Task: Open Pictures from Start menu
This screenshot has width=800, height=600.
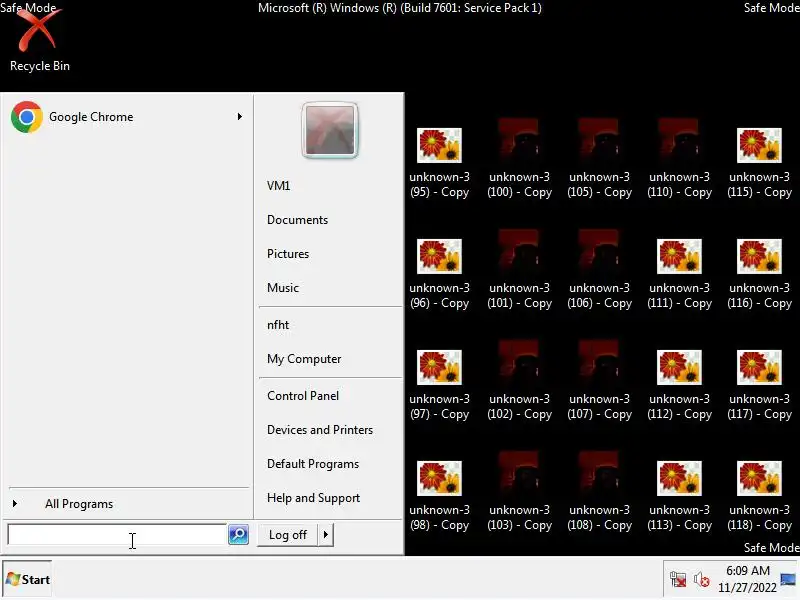Action: (x=288, y=254)
